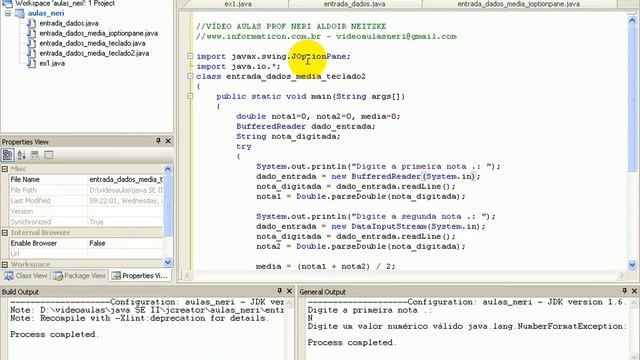Screen dimensions: 640x360
Task: Pin the Build Output panel
Action: pos(280,291)
